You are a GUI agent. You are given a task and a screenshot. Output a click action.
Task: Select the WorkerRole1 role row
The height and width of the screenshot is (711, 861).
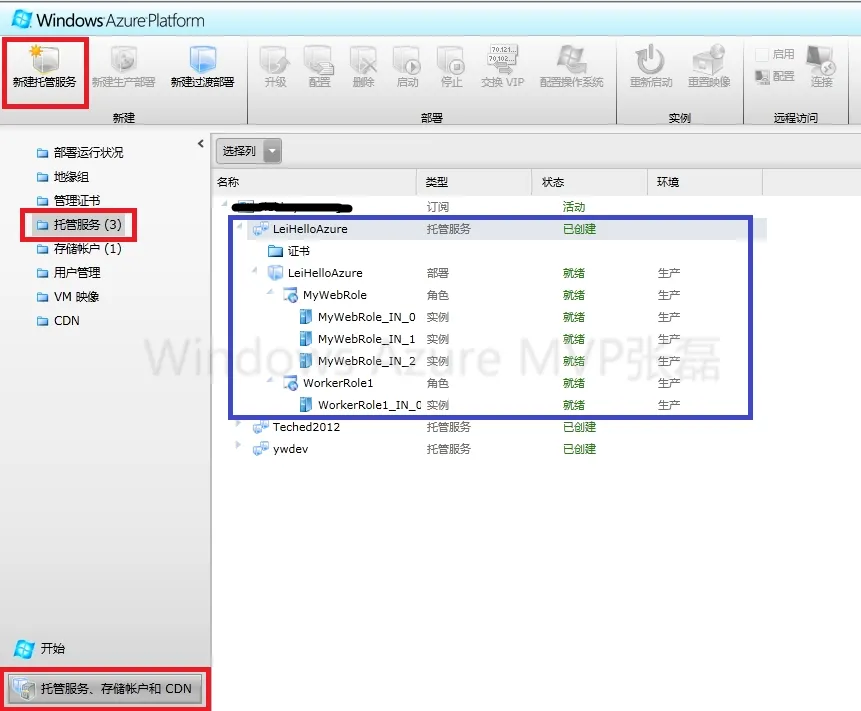coord(490,383)
